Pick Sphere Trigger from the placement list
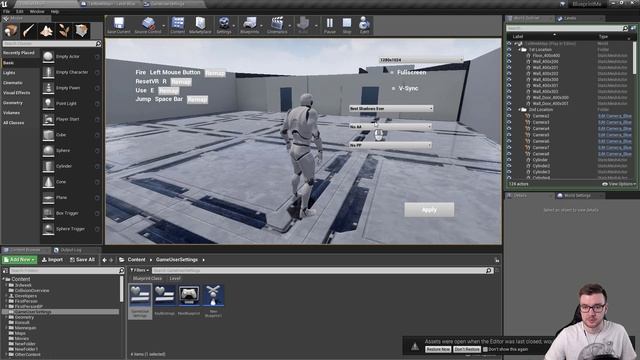 71,229
